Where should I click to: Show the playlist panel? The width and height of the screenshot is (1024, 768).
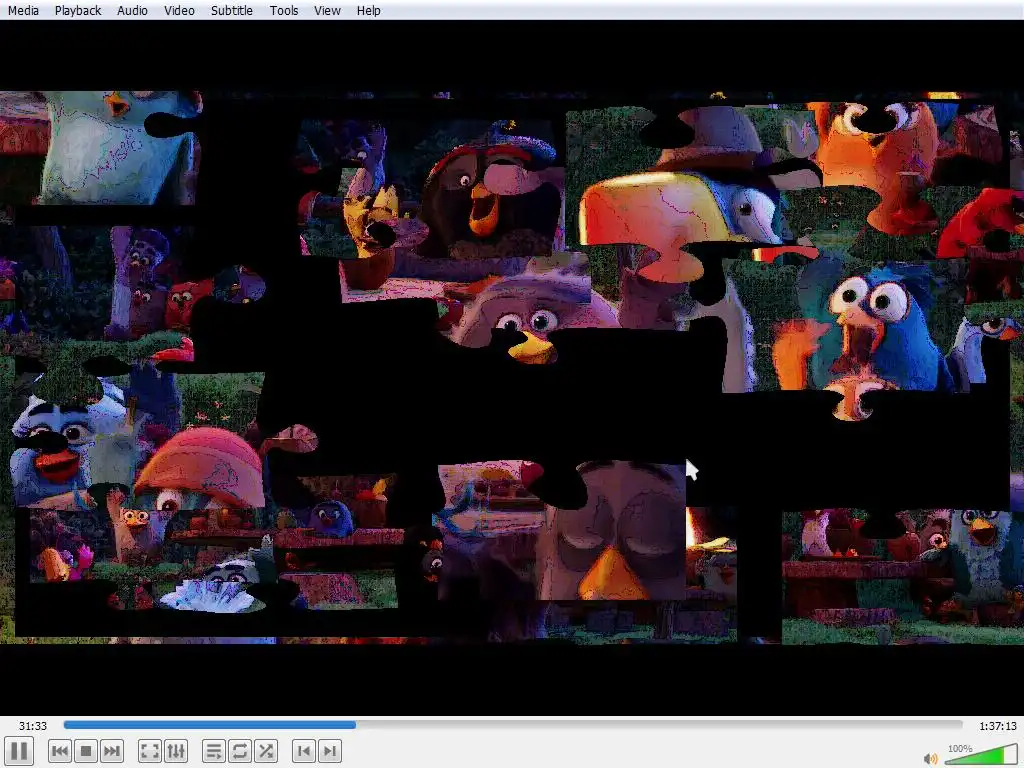tap(214, 751)
